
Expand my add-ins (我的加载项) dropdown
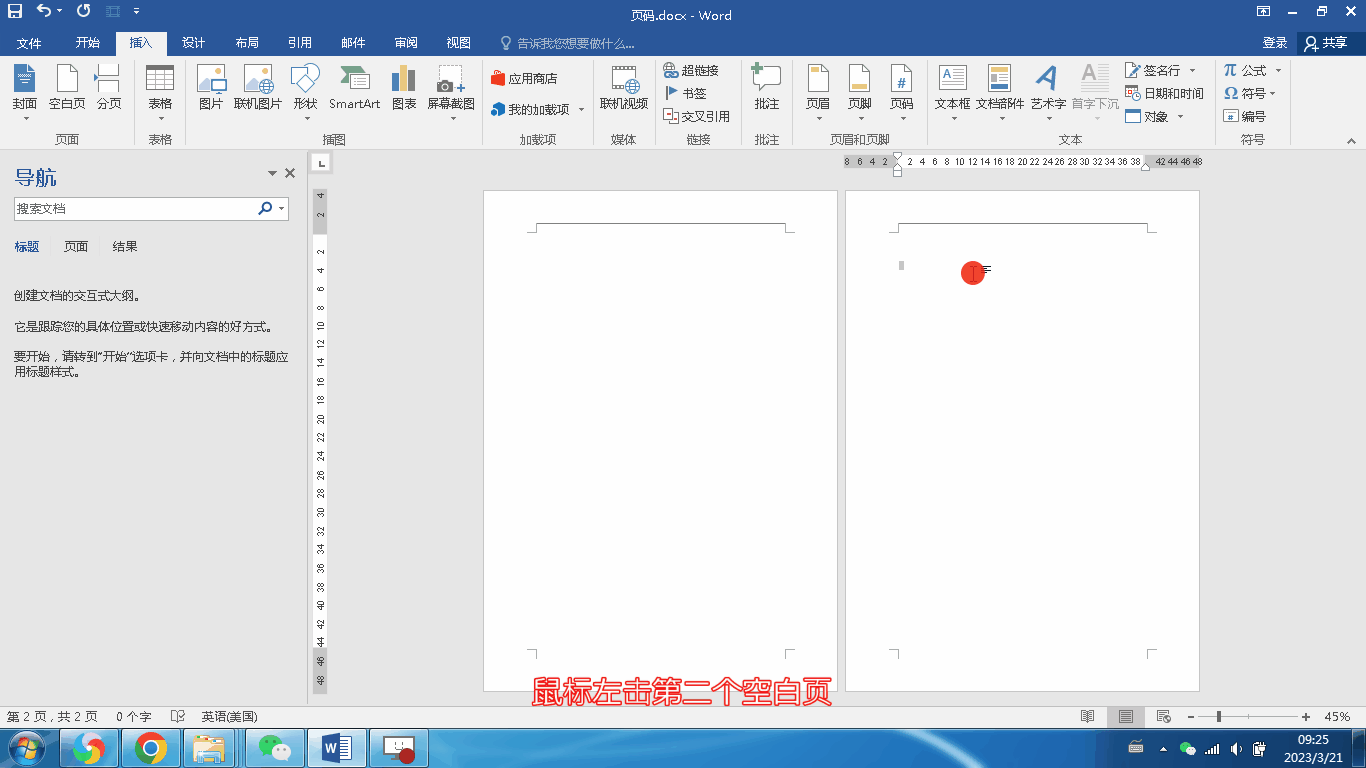point(581,109)
